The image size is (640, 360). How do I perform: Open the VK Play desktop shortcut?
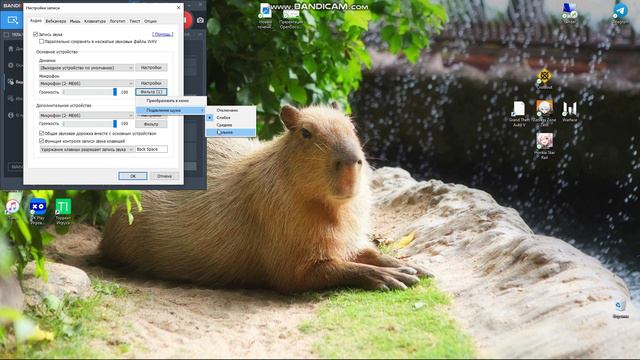pyautogui.click(x=38, y=211)
